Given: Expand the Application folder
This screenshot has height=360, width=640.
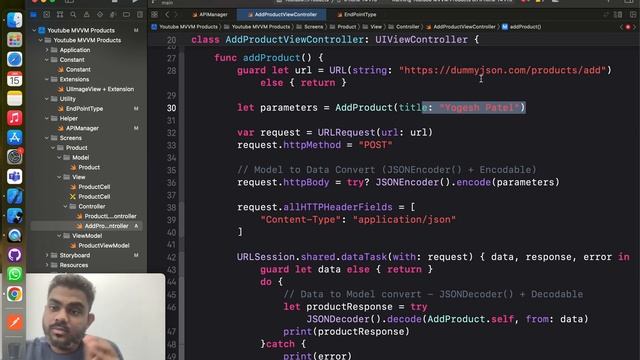Looking at the screenshot, I should pyautogui.click(x=47, y=50).
